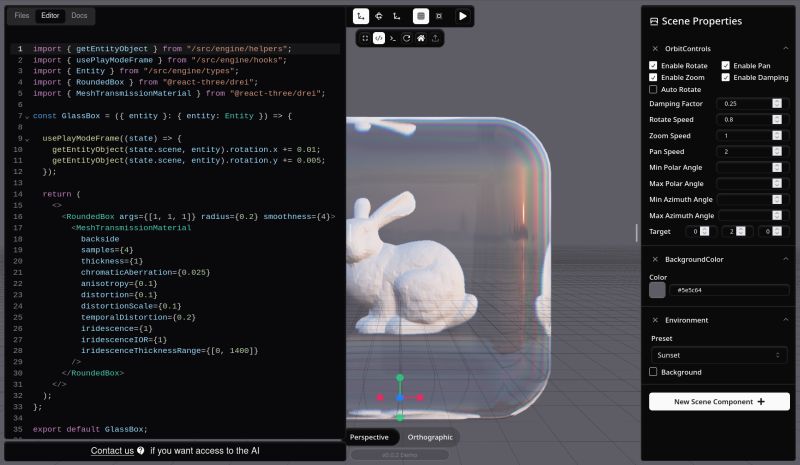Adjust the Max Polar Angle stepper
The height and width of the screenshot is (465, 800).
pos(777,183)
